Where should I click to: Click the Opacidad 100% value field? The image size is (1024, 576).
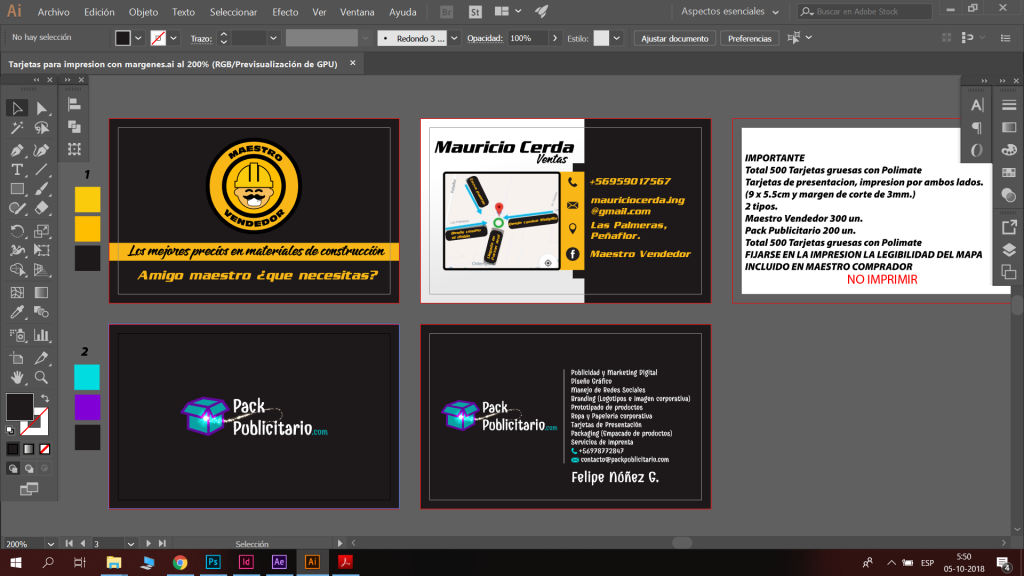(527, 39)
